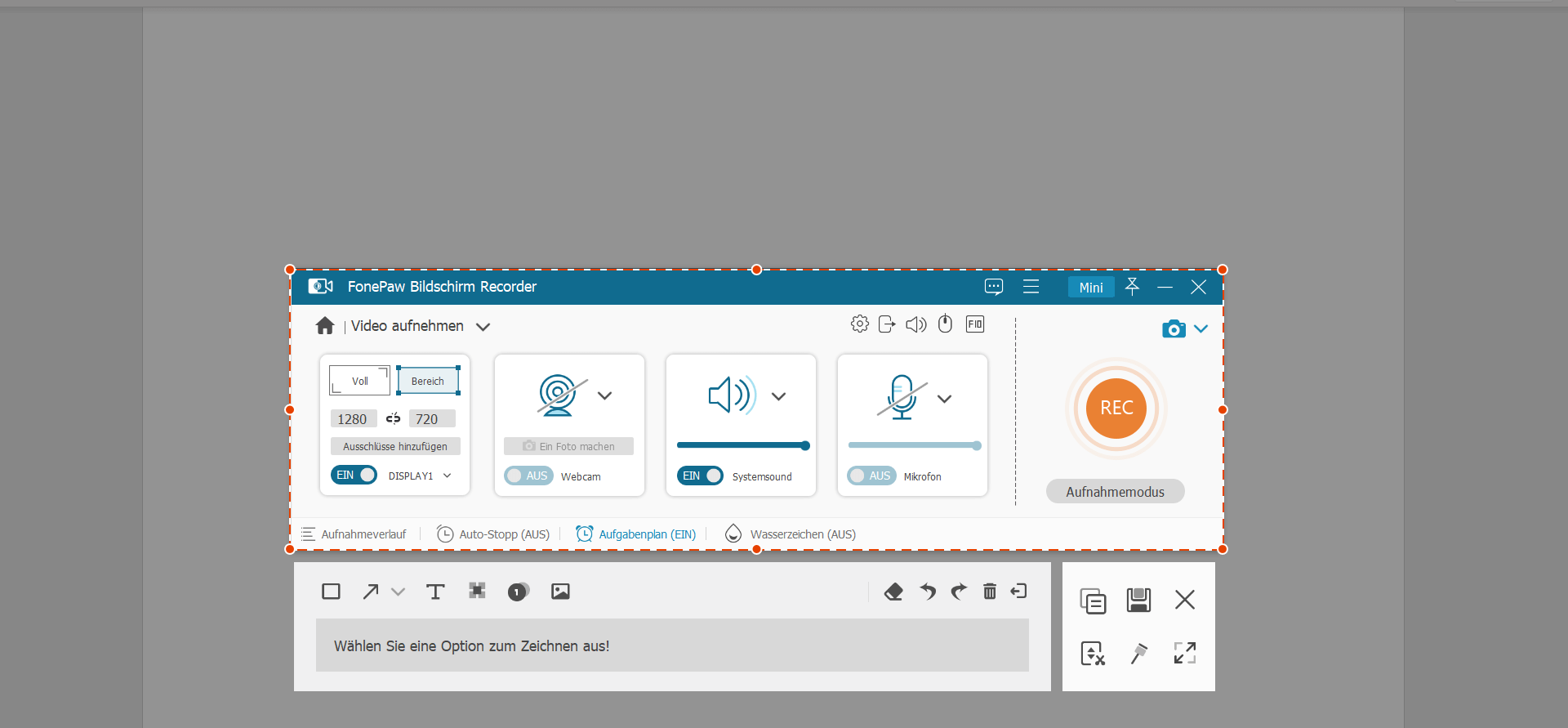The height and width of the screenshot is (728, 1568).
Task: Toggle the aspect ratio lock link
Action: pyautogui.click(x=393, y=418)
